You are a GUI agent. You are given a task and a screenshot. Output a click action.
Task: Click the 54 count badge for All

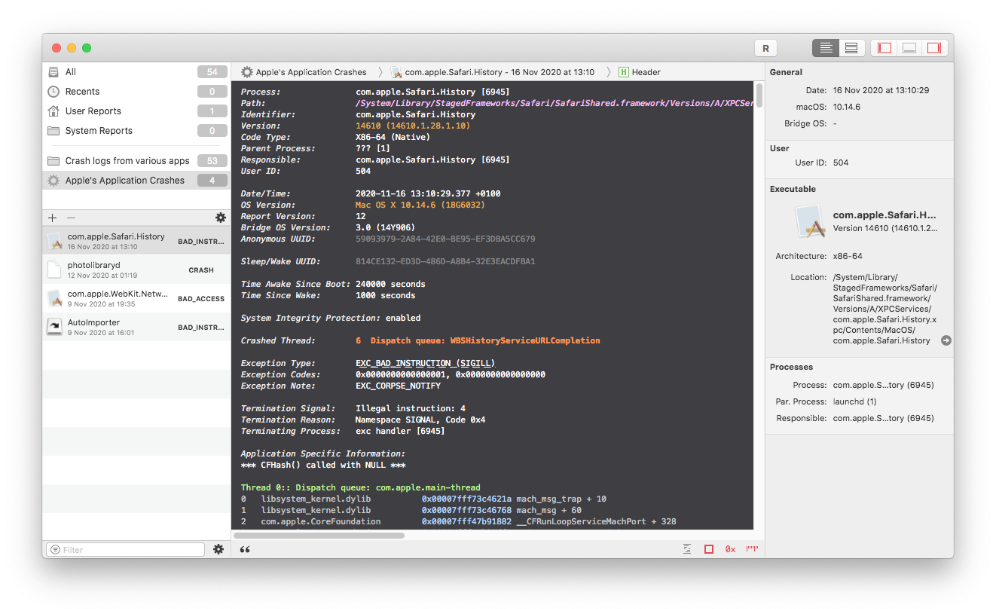tap(212, 72)
